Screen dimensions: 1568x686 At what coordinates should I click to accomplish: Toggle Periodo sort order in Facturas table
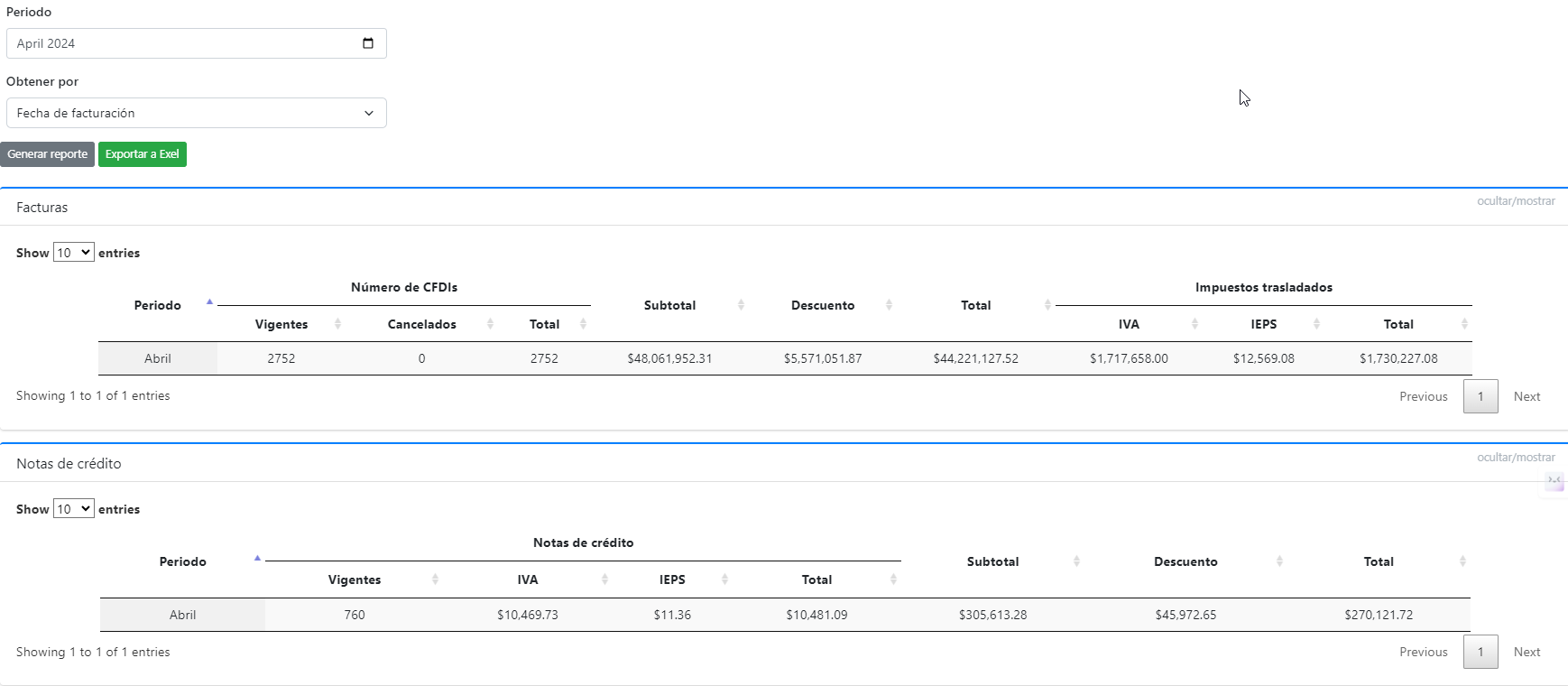coord(158,305)
